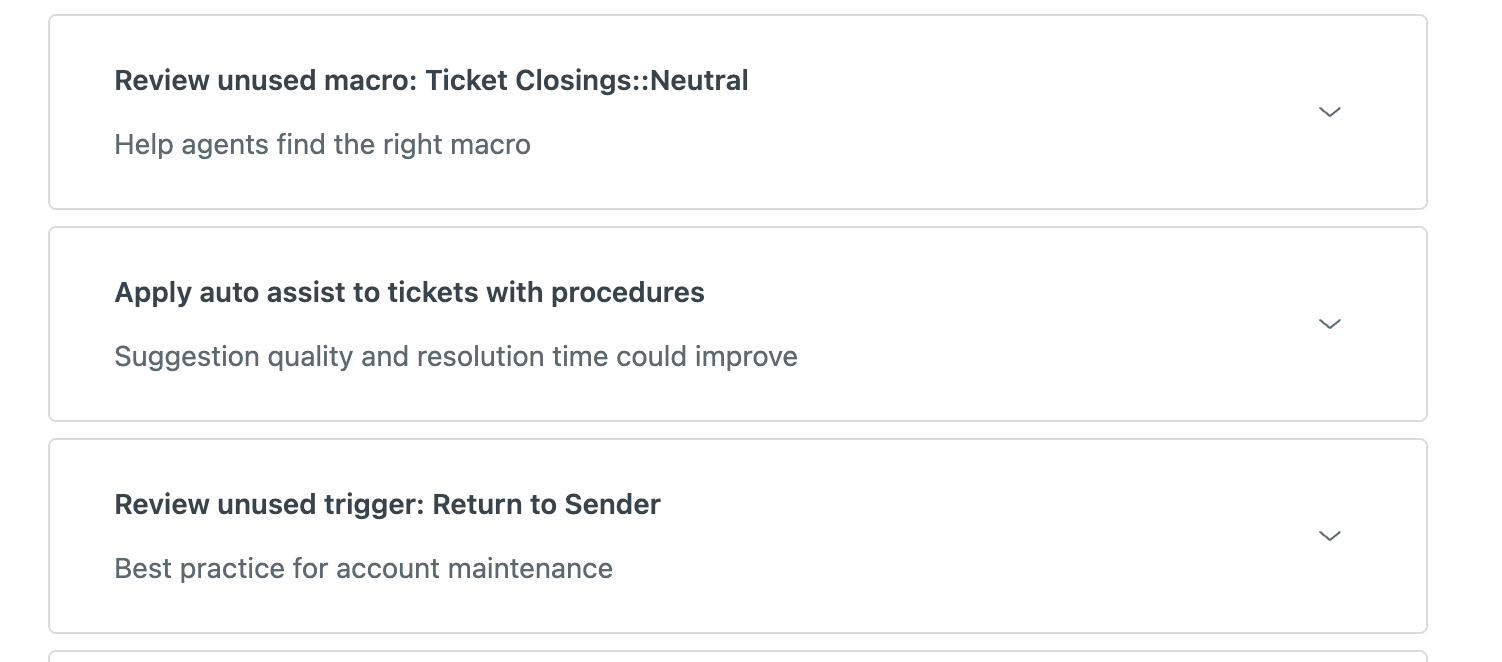
Task: Expand the Return to Sender trigger chevron
Action: pyautogui.click(x=1329, y=536)
